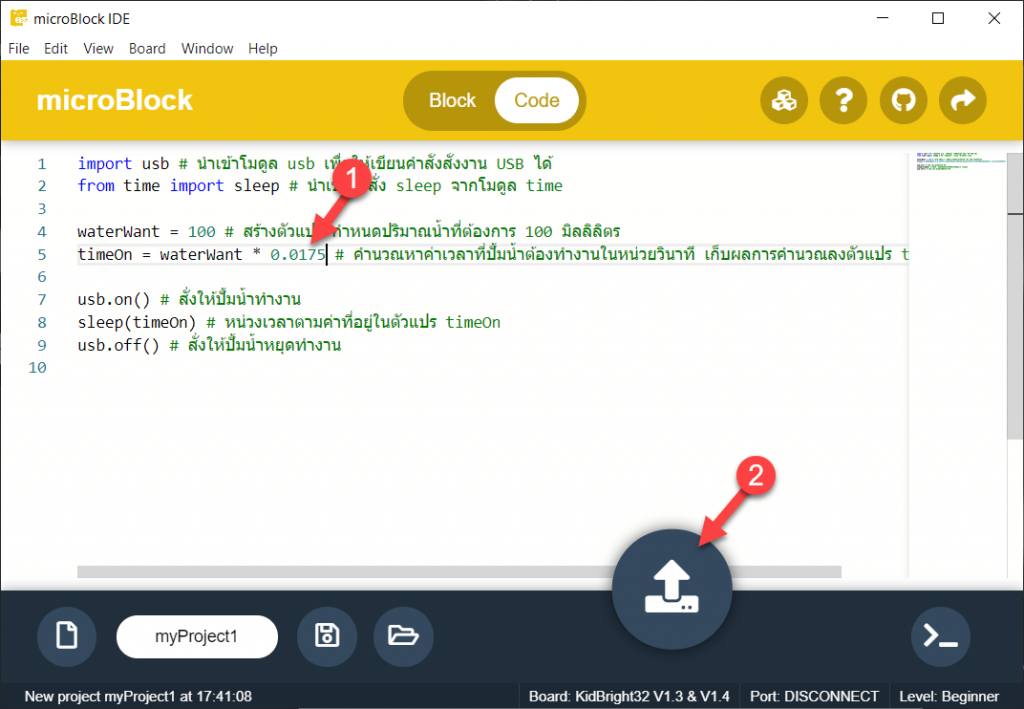Open the help question mark icon
This screenshot has height=709, width=1024.
843,101
